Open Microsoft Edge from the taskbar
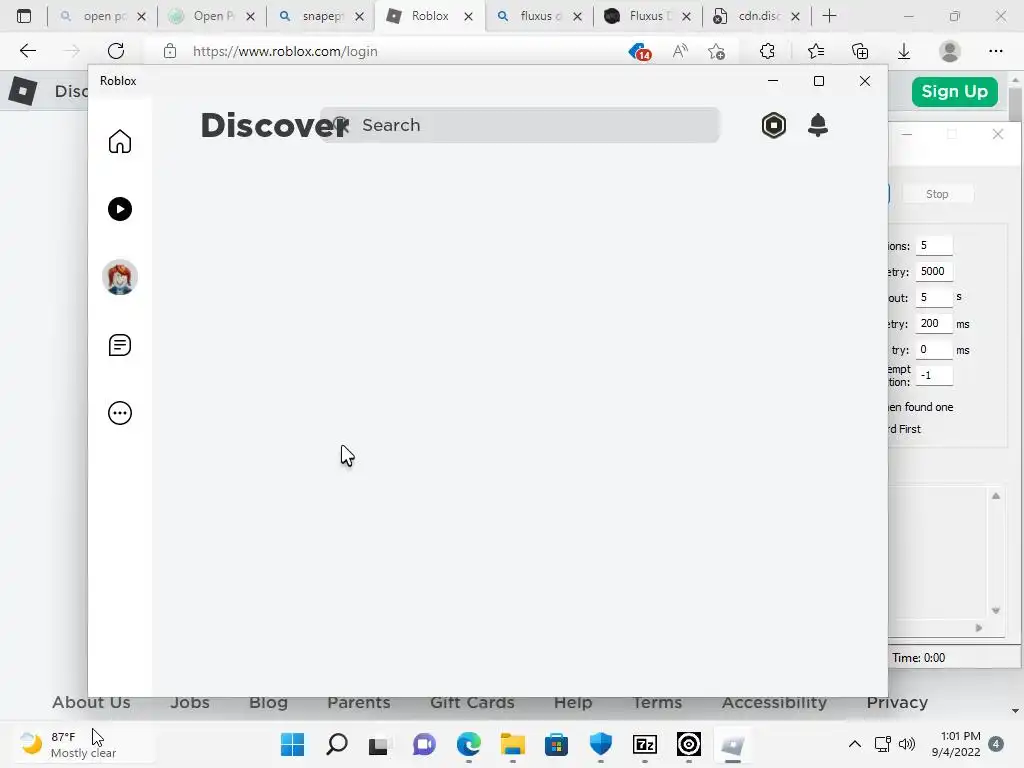This screenshot has height=768, width=1024. [x=468, y=744]
